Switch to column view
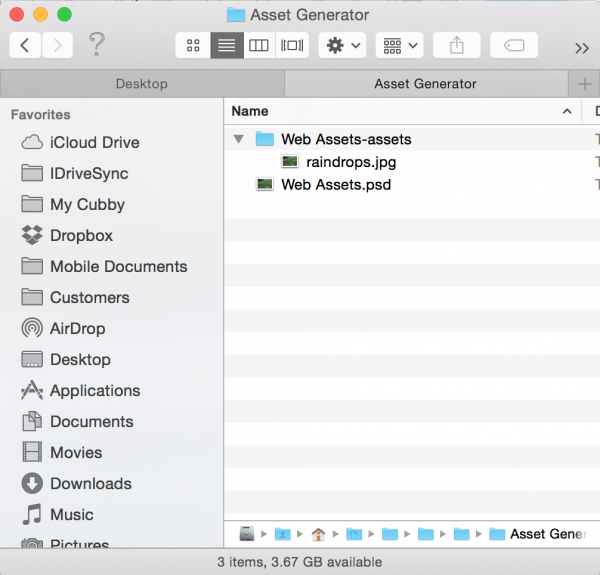Viewport: 600px width, 575px height. pos(259,46)
